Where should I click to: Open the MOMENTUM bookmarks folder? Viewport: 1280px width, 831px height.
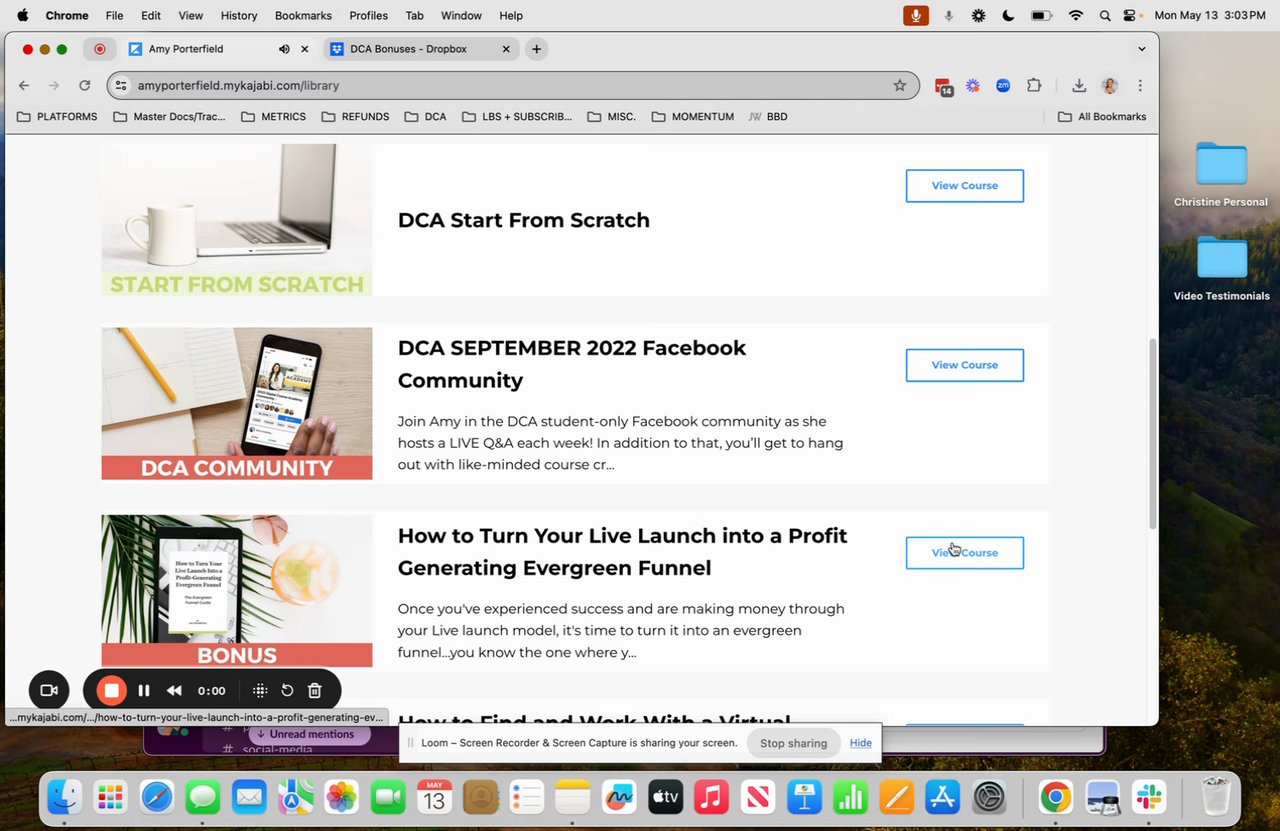click(x=693, y=117)
